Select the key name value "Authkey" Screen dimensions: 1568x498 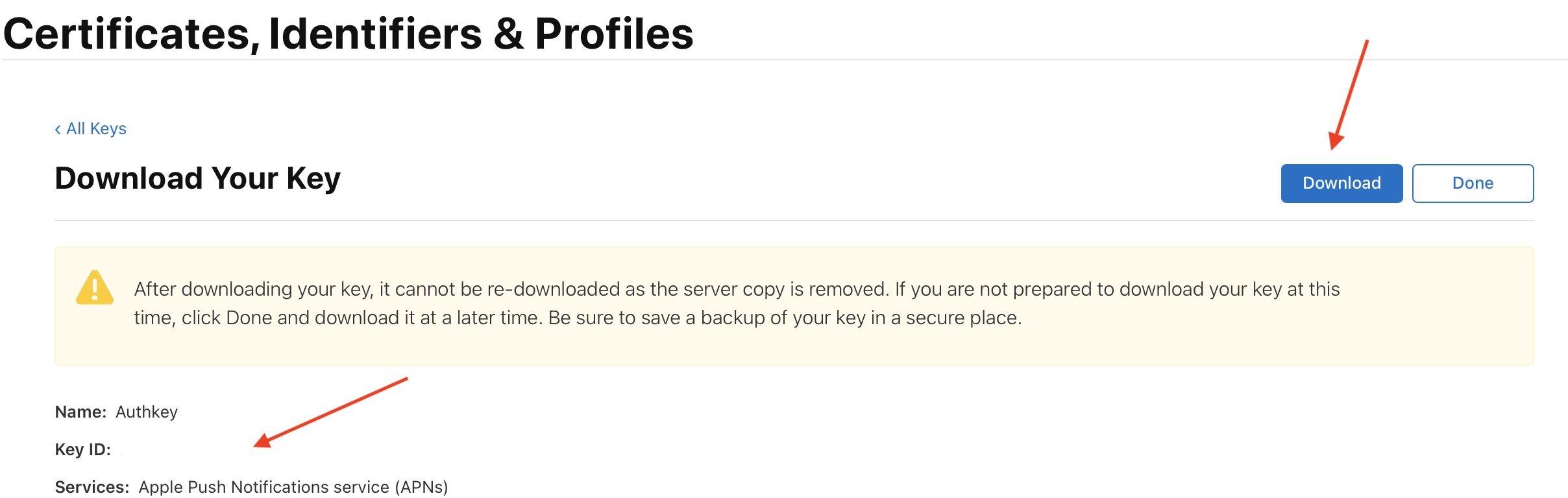(x=147, y=412)
